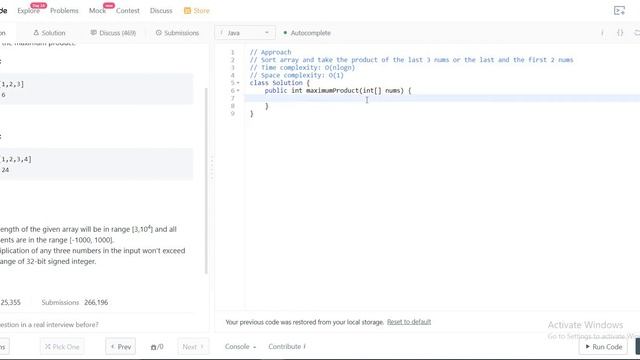Click the Solution tab flask icon
This screenshot has width=640, height=360.
(x=36, y=33)
